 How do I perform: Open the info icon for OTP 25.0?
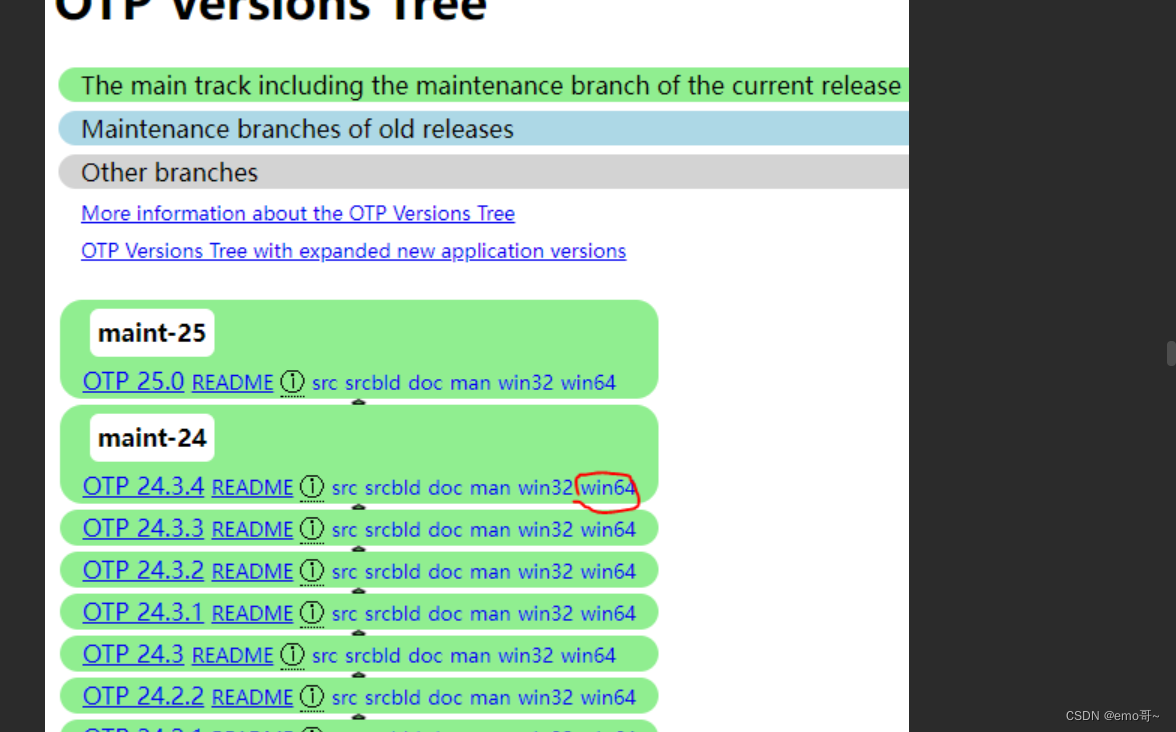pyautogui.click(x=292, y=382)
